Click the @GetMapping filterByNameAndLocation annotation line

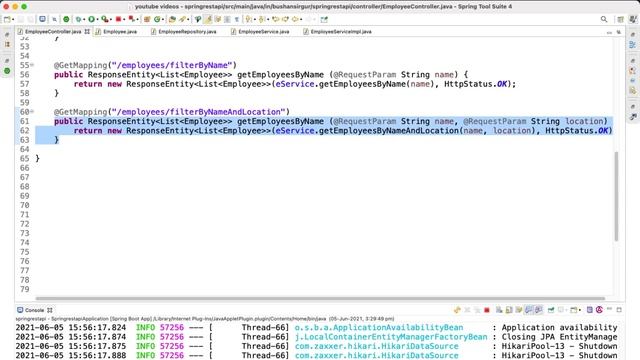click(x=172, y=111)
